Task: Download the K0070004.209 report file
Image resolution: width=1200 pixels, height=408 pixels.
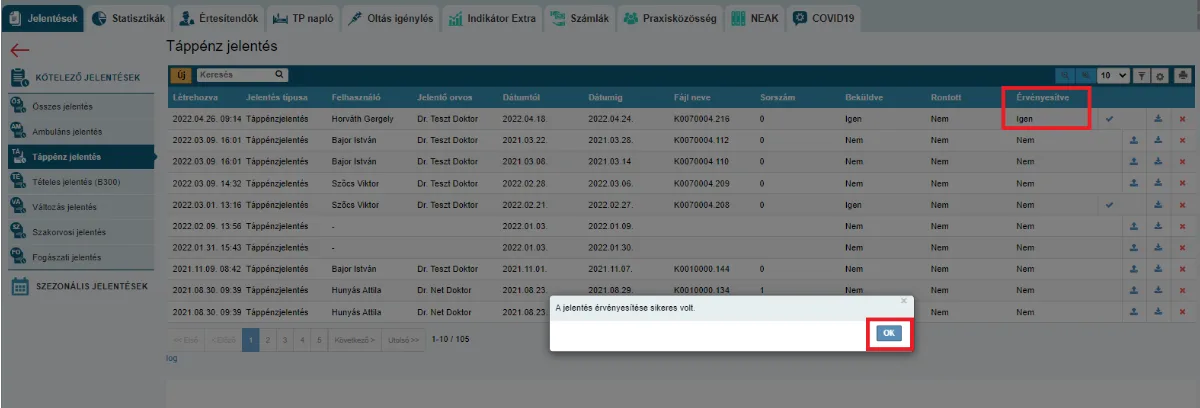Action: coord(1158,183)
